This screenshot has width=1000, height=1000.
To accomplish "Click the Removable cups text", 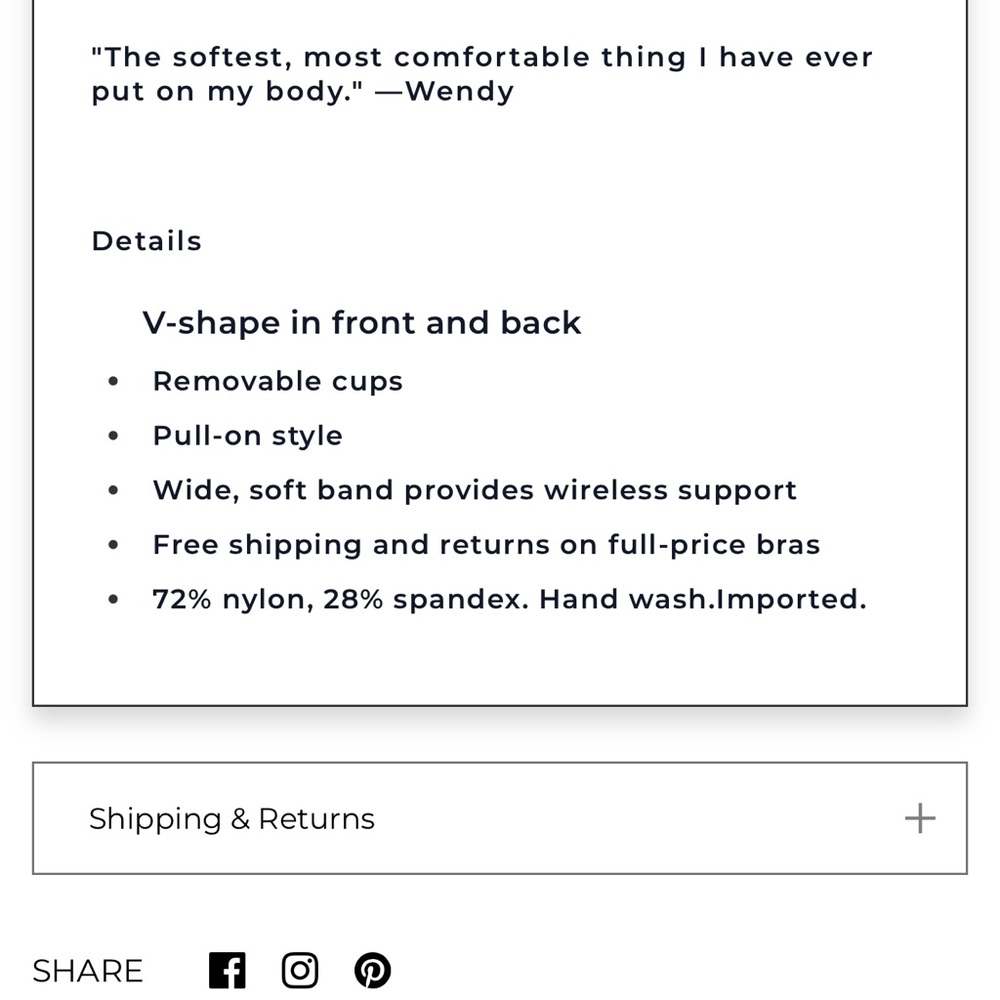I will click(277, 381).
